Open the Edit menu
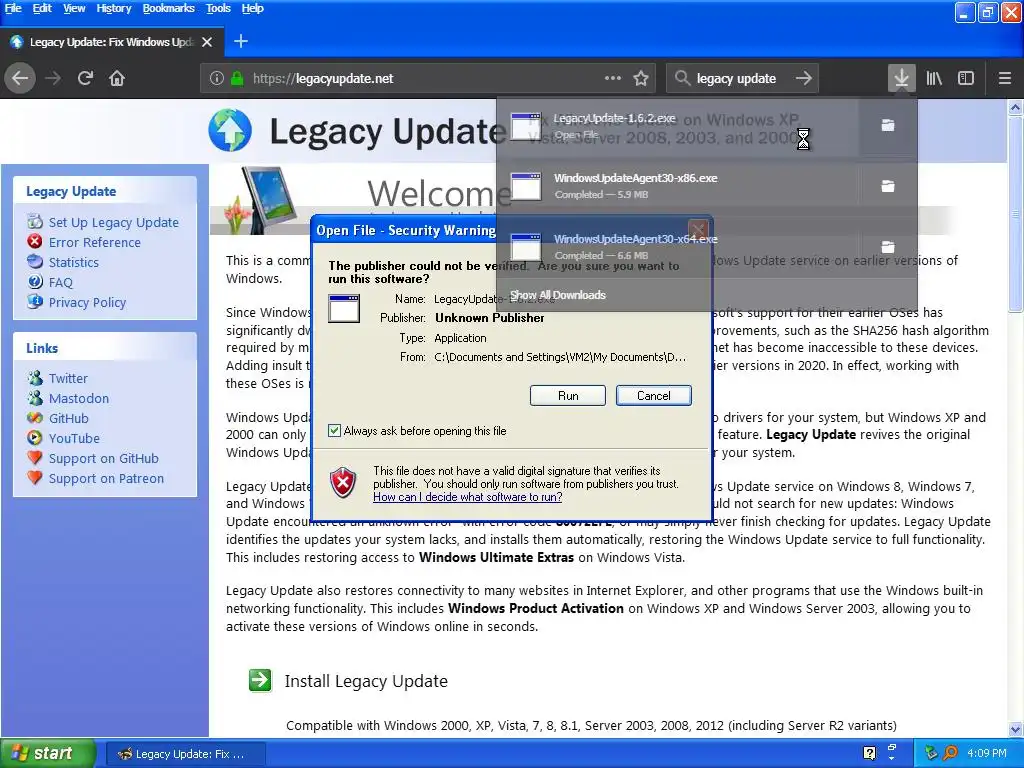This screenshot has height=768, width=1024. click(x=42, y=8)
